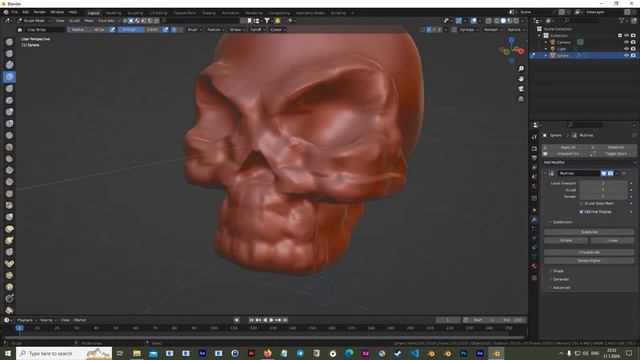Switch to the Sculpting workspace tab

[135, 13]
